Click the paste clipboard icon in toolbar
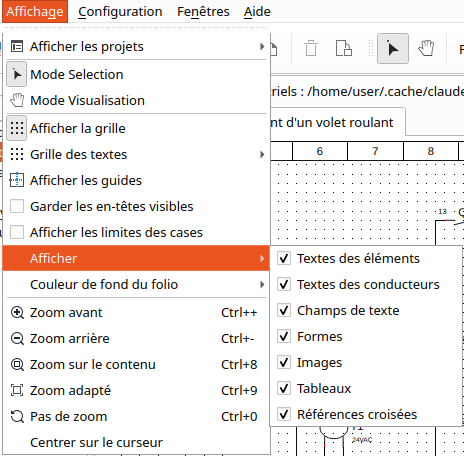Image resolution: width=464 pixels, height=456 pixels. pos(344,49)
